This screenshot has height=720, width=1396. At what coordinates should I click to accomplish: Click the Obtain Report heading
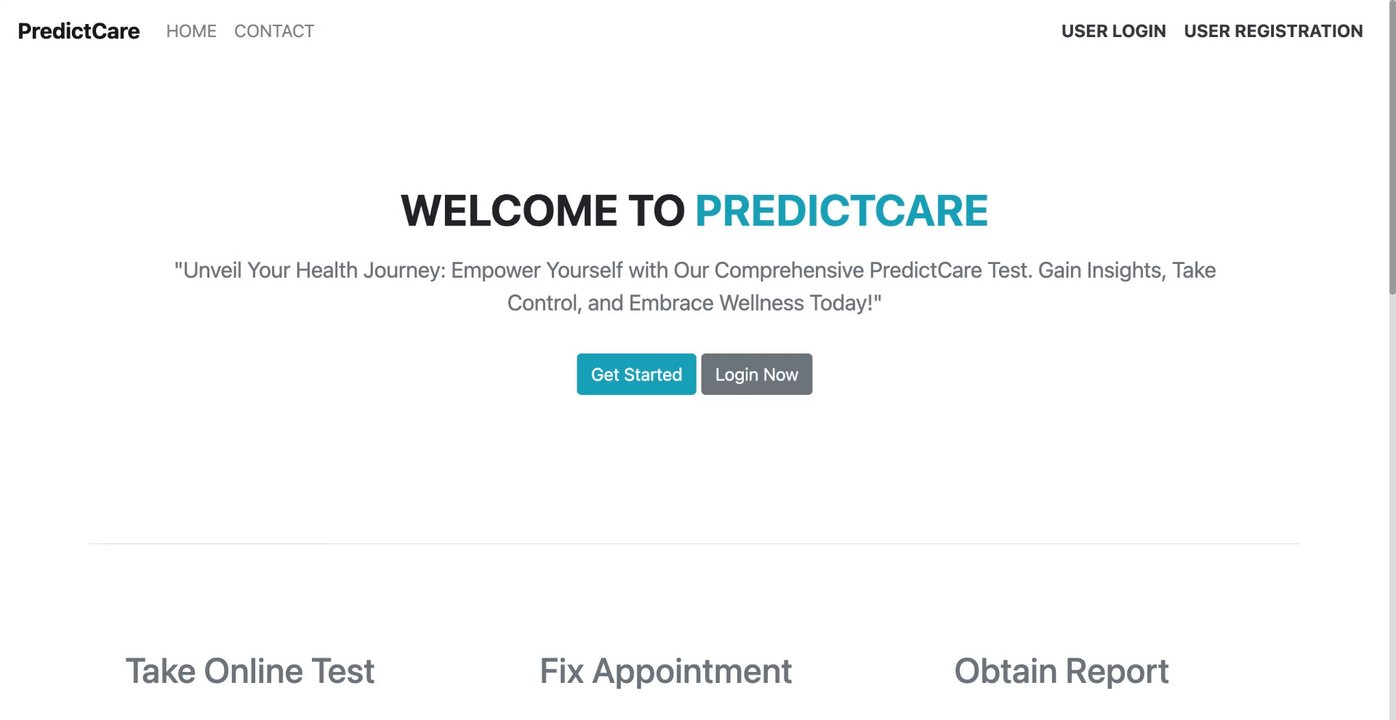point(1061,671)
